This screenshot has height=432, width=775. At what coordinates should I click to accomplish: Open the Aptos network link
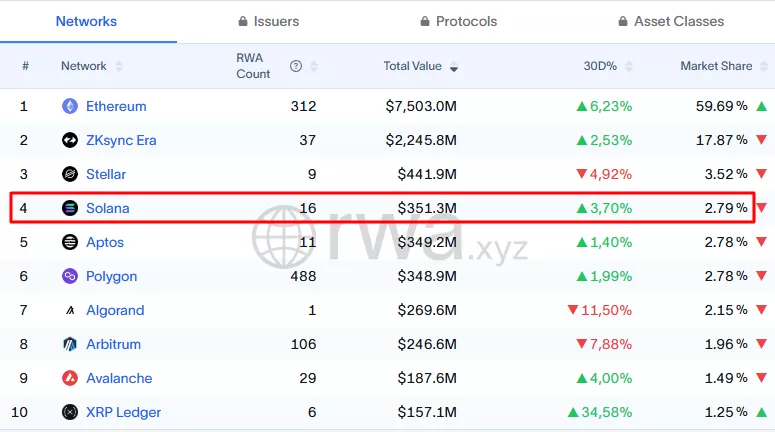[105, 242]
